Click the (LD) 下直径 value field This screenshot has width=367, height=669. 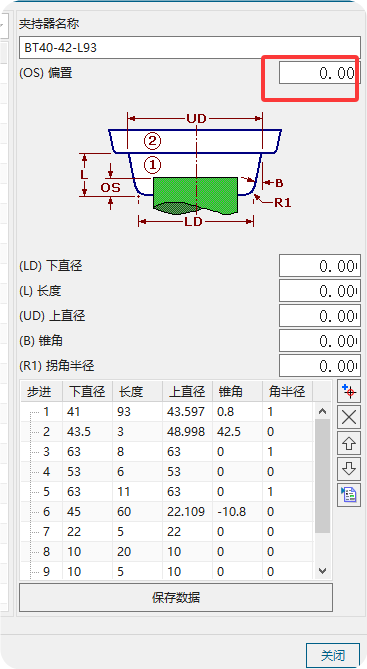tap(320, 266)
